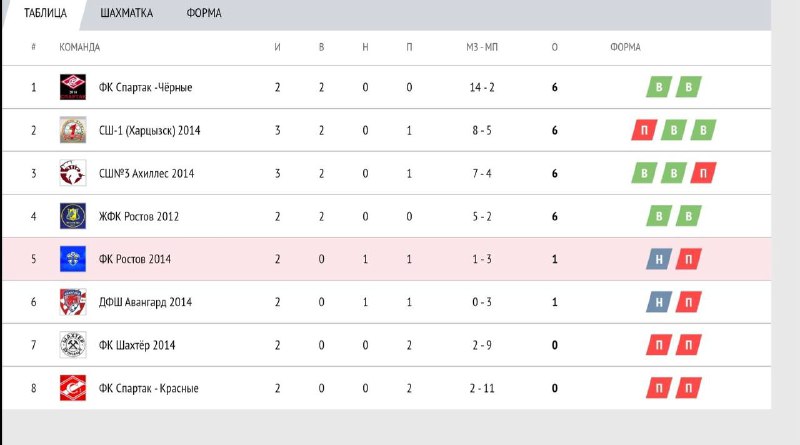
Task: Select the ТАБЛИЦА tab
Action: pos(45,13)
